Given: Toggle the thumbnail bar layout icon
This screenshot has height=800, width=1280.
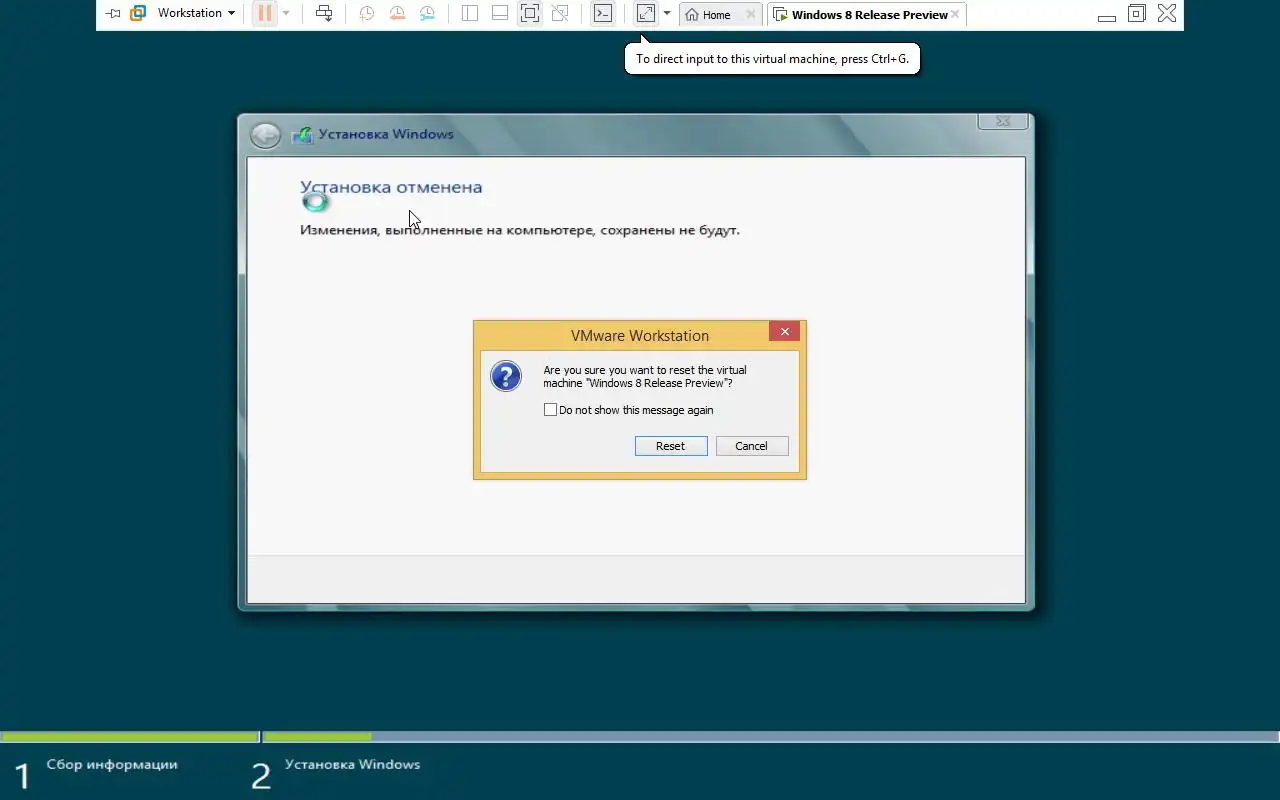Looking at the screenshot, I should [x=500, y=14].
